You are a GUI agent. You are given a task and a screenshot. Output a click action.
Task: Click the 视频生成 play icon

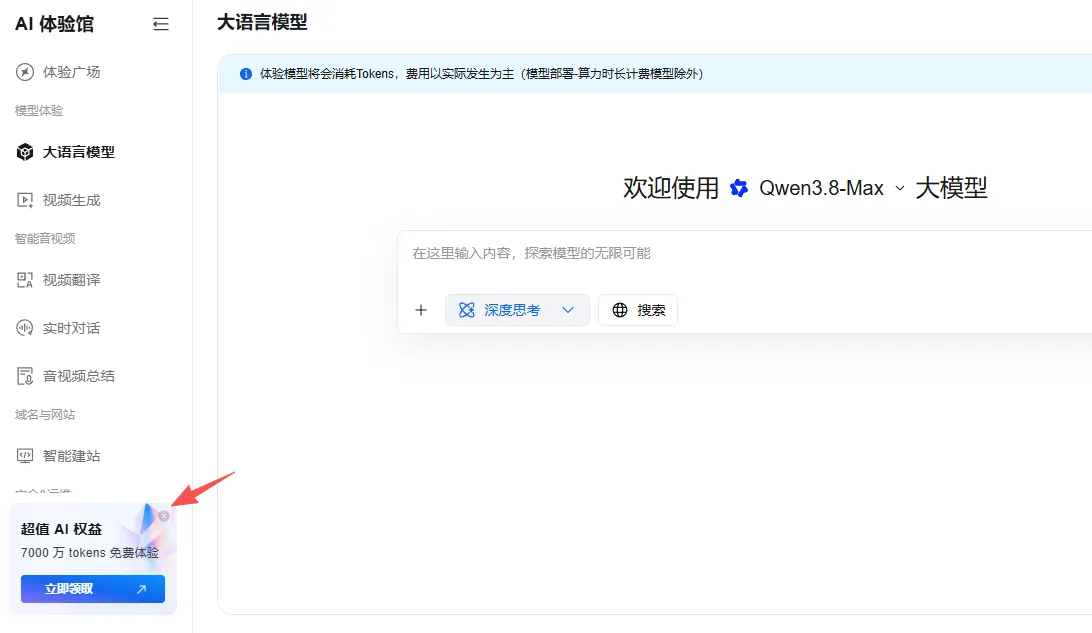click(25, 200)
